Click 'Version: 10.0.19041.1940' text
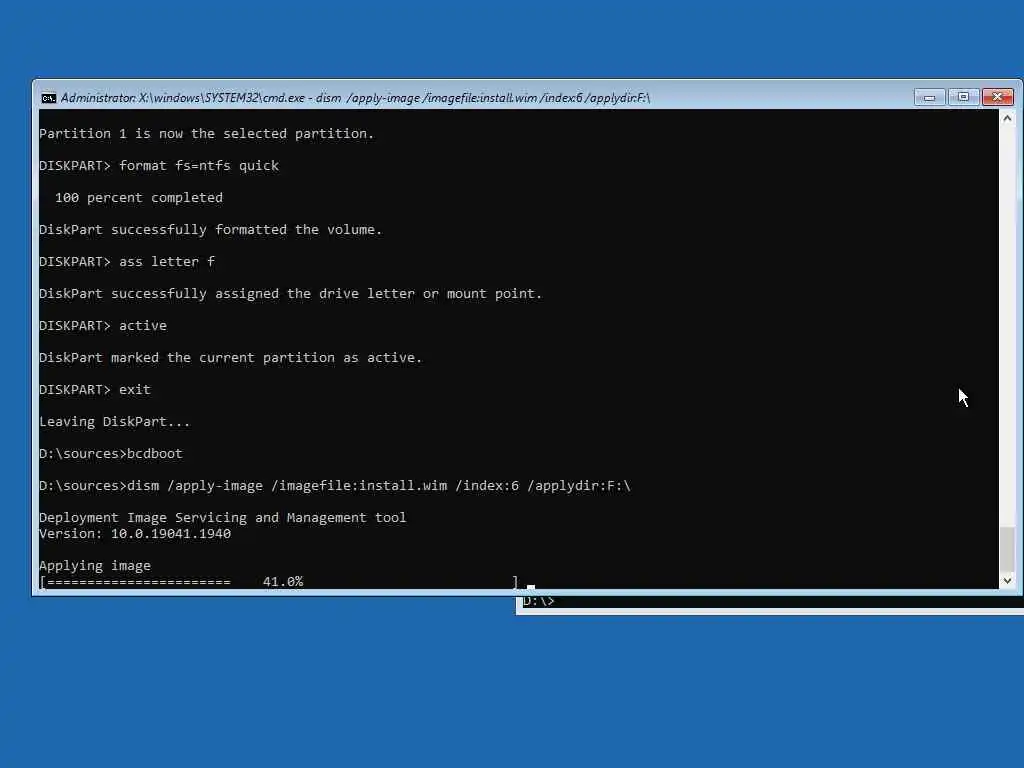Image resolution: width=1024 pixels, height=768 pixels. click(135, 534)
